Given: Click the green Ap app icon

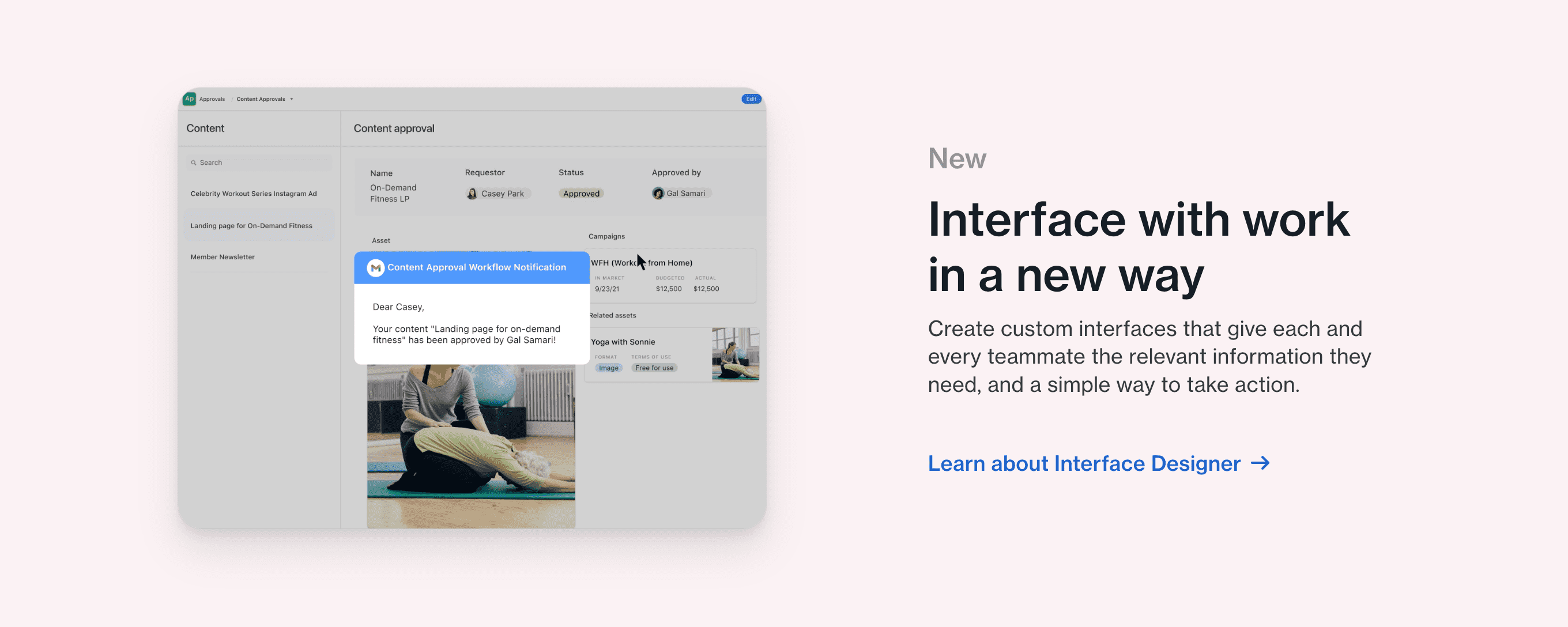Looking at the screenshot, I should click(x=189, y=99).
